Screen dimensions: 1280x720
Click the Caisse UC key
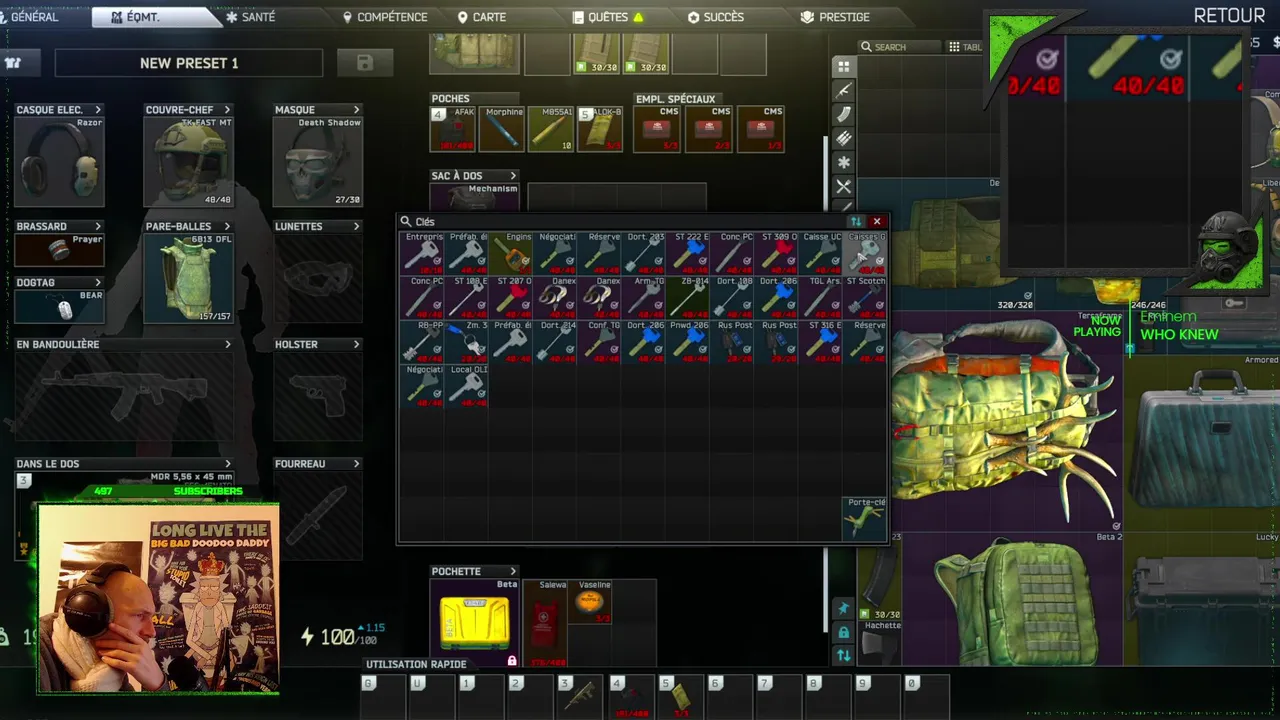(820, 253)
